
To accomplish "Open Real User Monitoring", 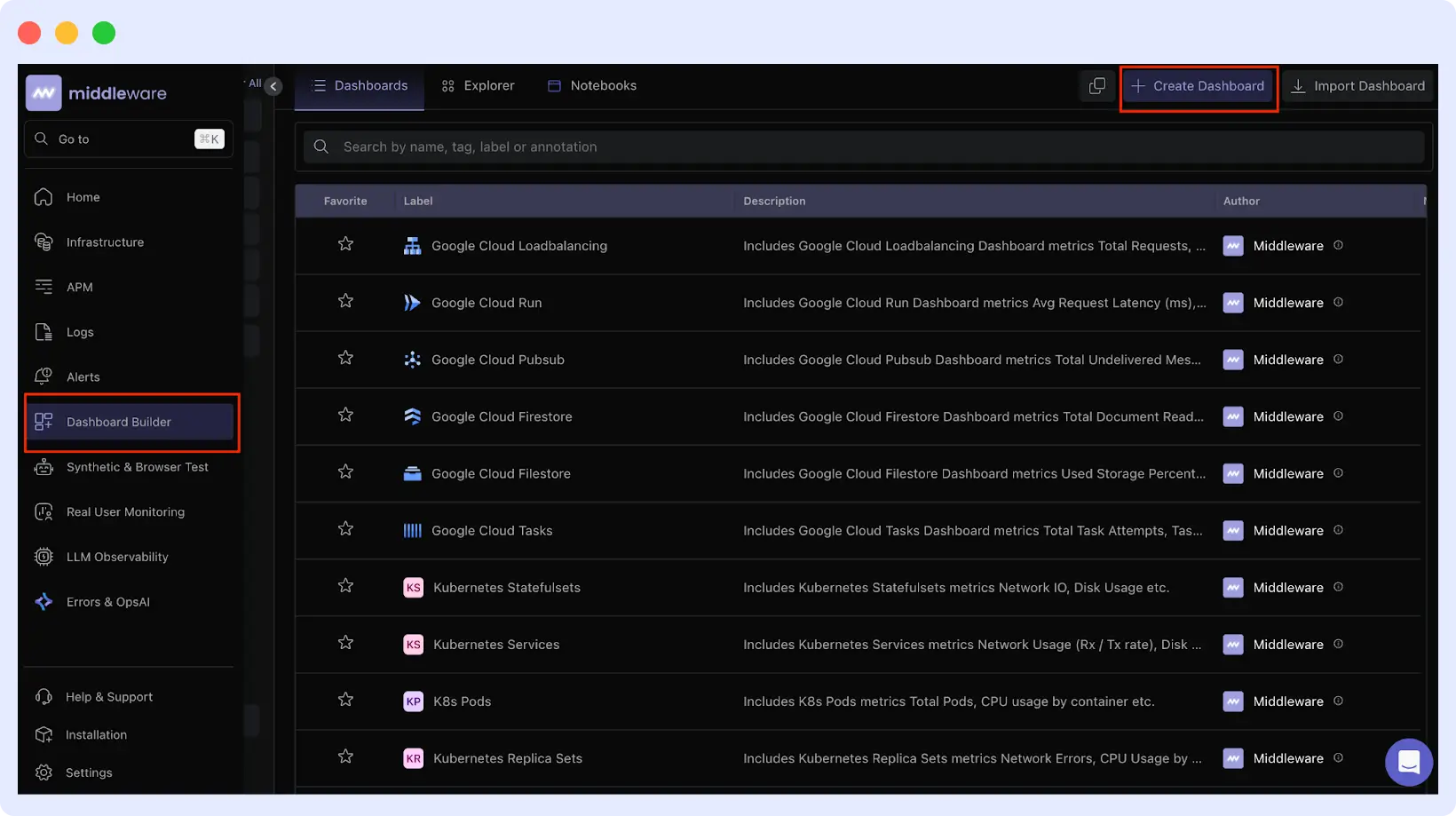I will (124, 511).
